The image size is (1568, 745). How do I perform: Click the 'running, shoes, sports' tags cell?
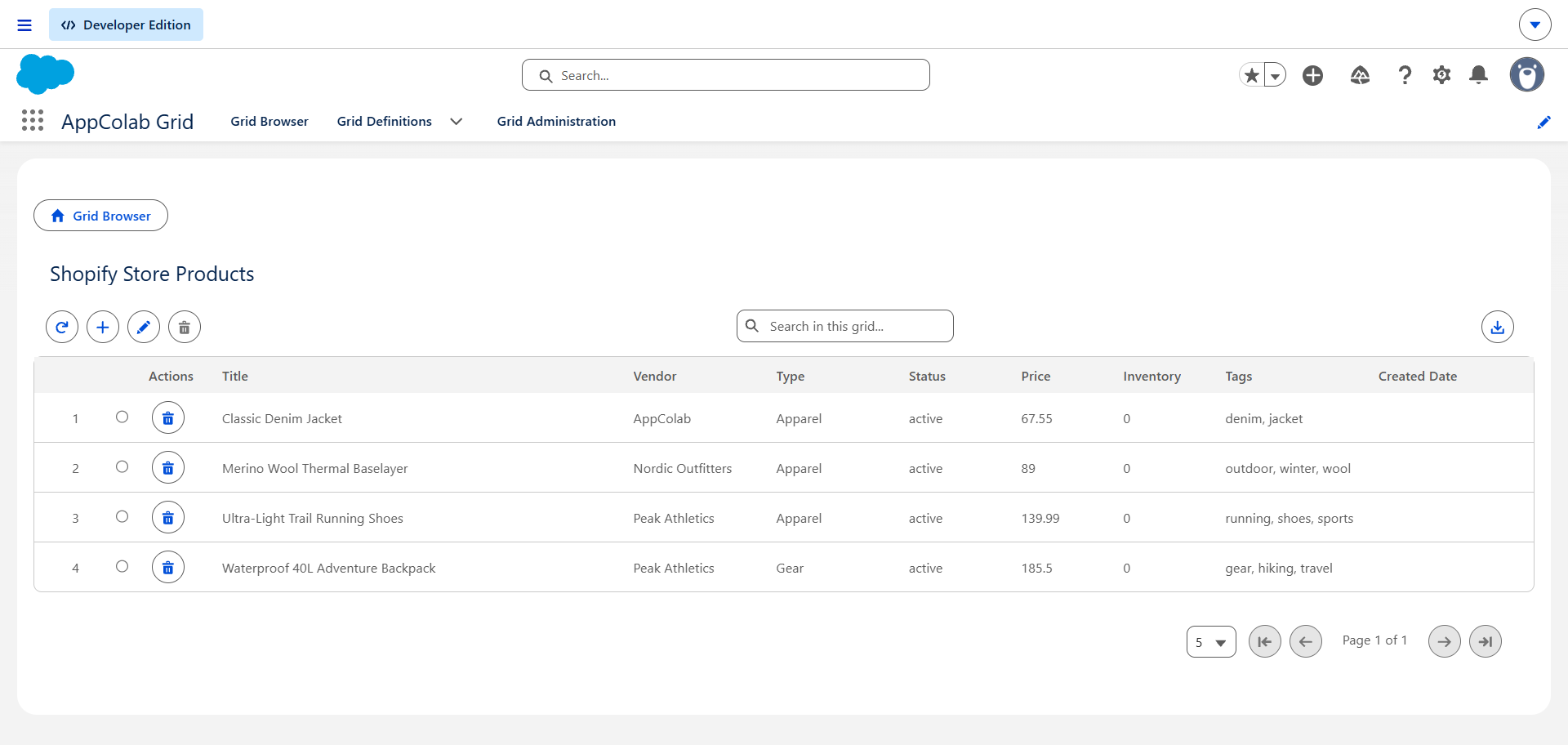tap(1290, 518)
